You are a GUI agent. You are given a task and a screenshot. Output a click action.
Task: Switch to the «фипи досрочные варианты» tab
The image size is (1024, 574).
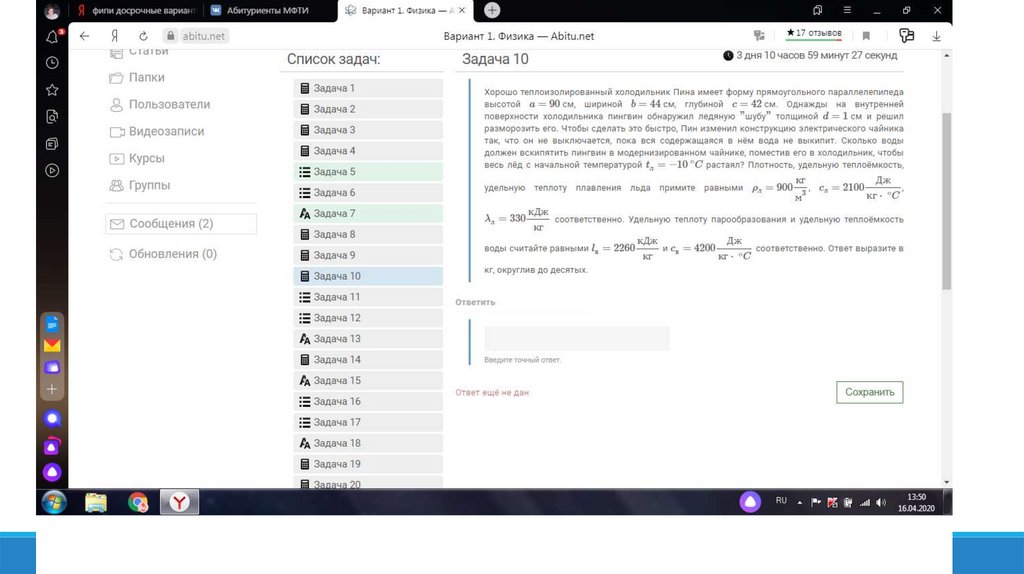coord(136,10)
